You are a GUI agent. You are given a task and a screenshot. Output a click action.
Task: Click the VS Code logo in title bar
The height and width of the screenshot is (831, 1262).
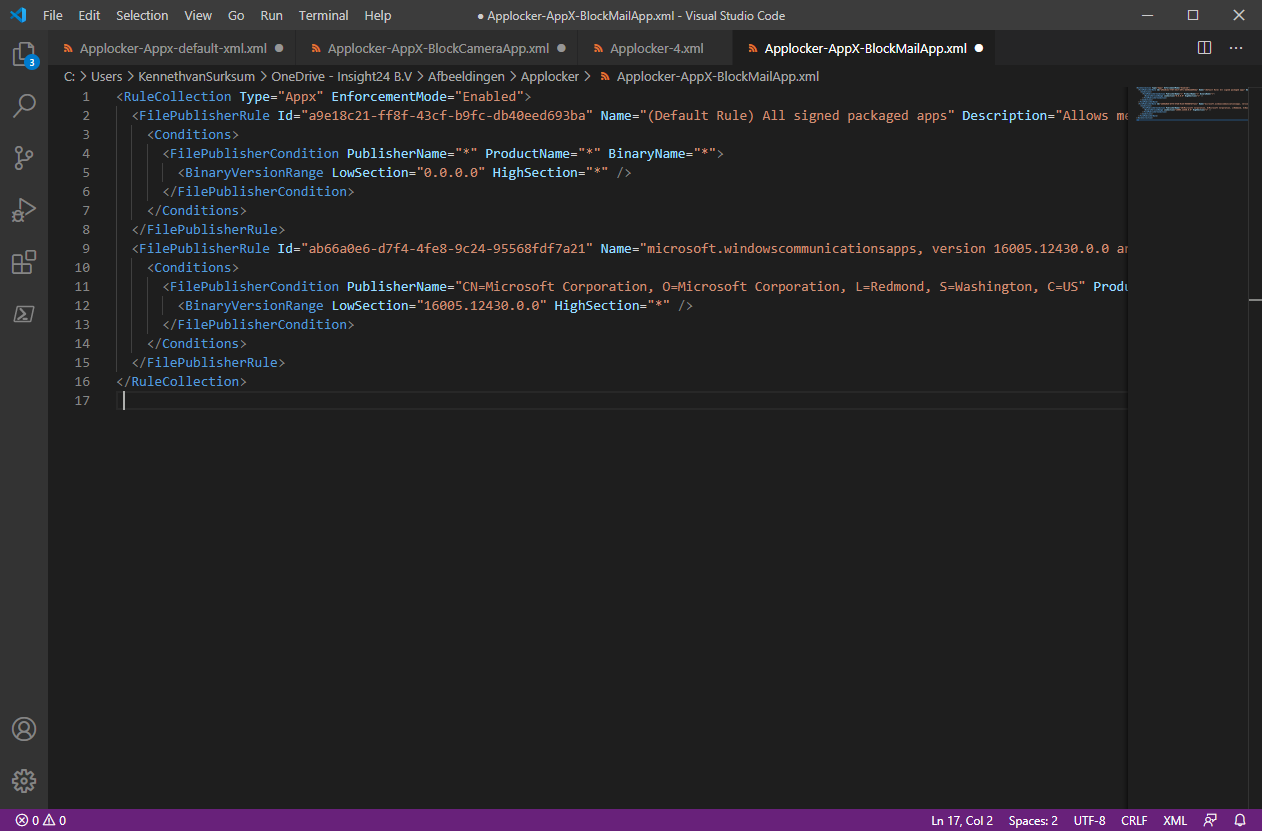click(x=17, y=15)
